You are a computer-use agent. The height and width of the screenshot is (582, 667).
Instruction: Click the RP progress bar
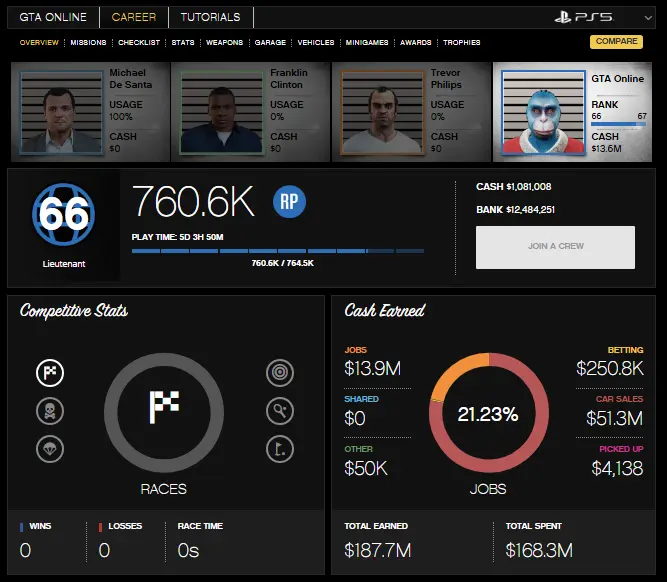coord(278,251)
